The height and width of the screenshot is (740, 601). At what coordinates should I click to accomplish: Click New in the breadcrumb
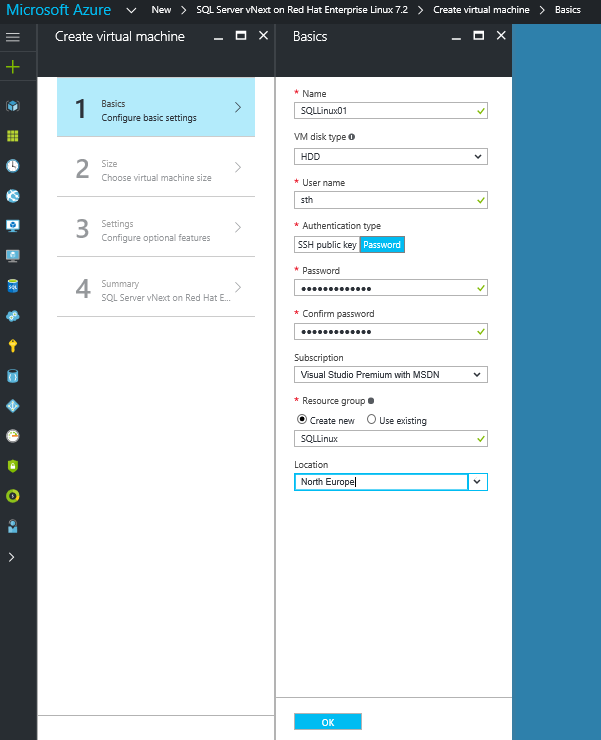[x=161, y=10]
